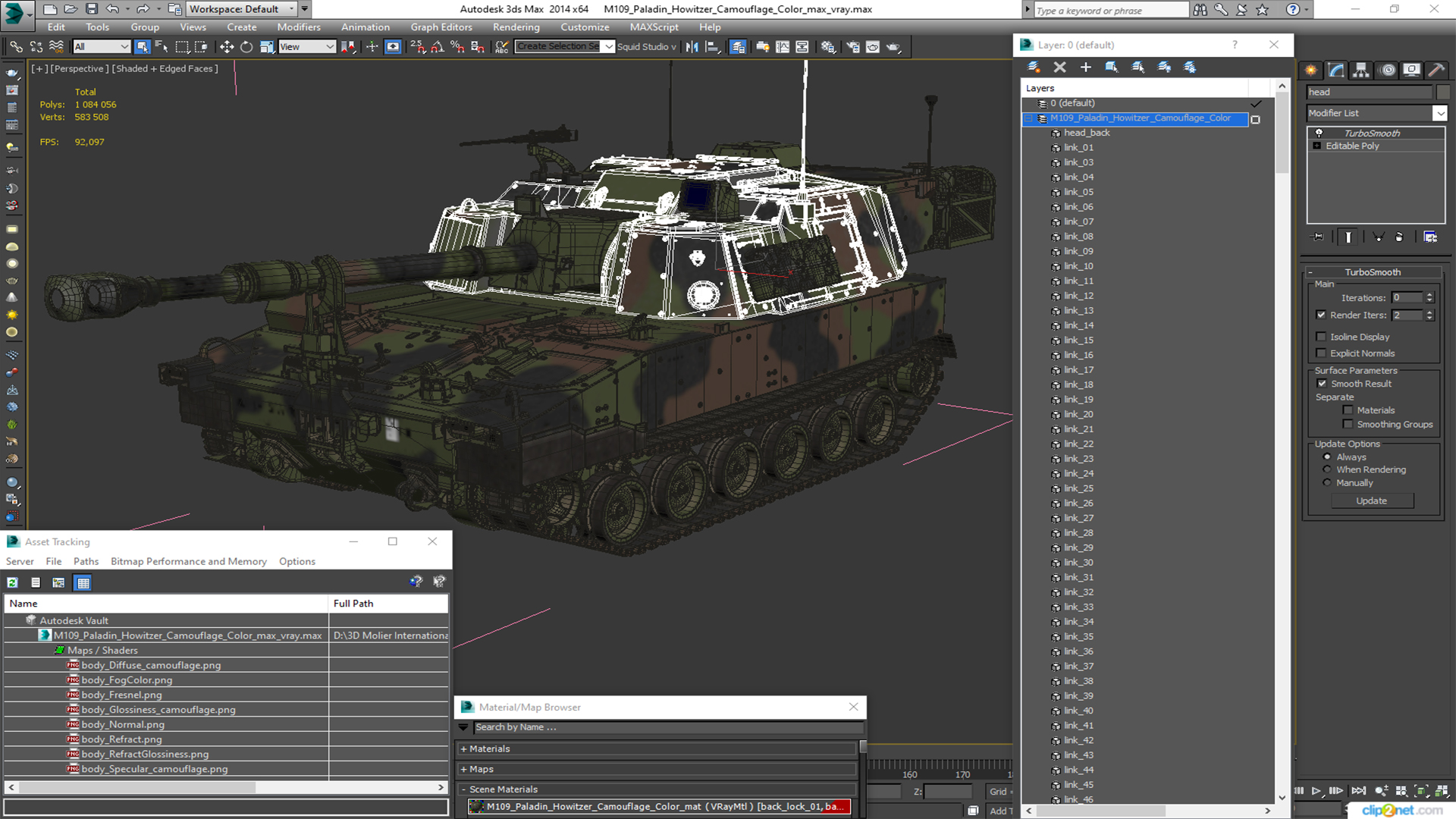Open the Material Editor icon
1456x819 pixels.
(828, 47)
